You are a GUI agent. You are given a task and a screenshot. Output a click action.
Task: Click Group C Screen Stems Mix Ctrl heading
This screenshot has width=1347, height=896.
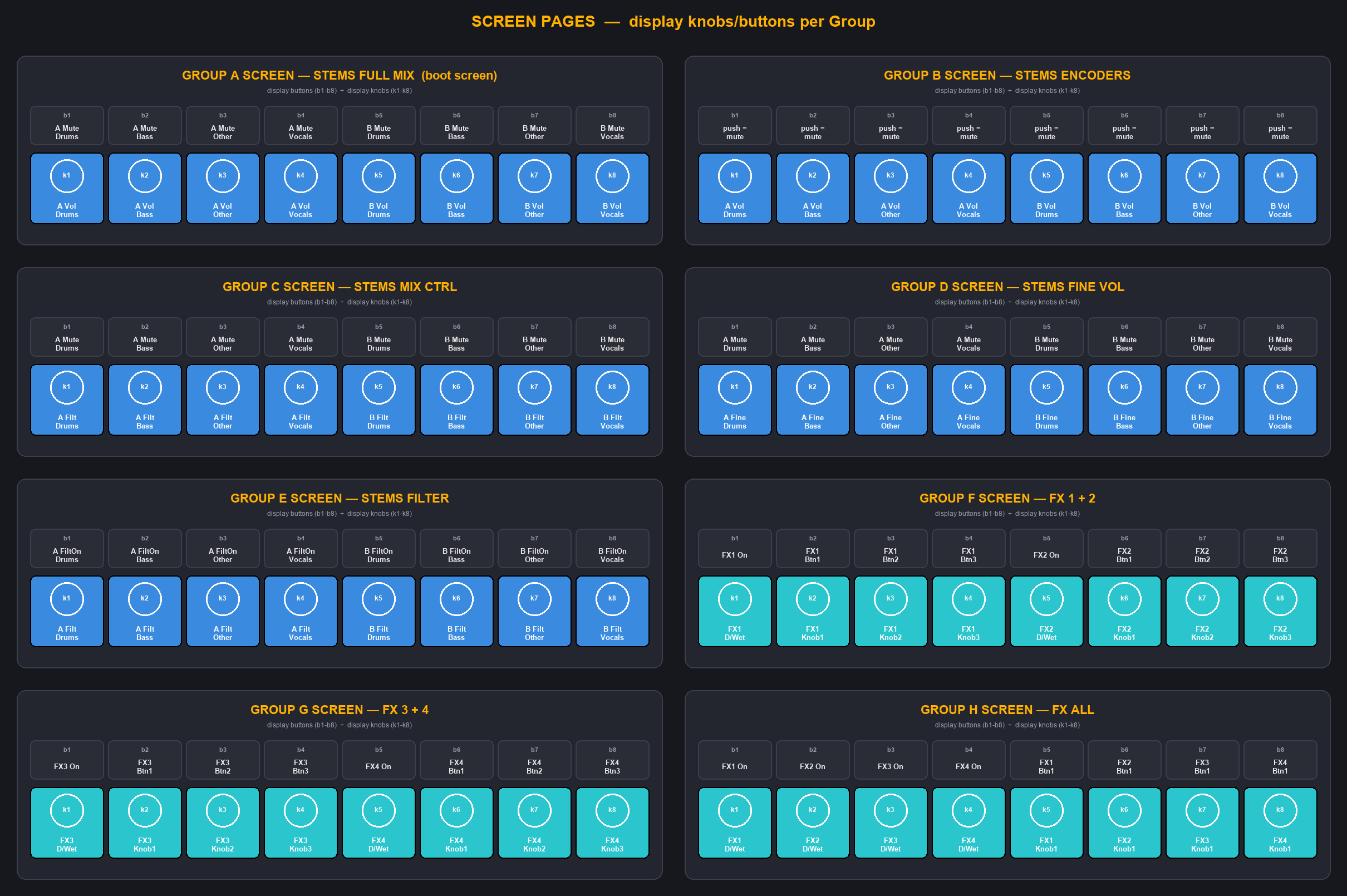point(340,287)
